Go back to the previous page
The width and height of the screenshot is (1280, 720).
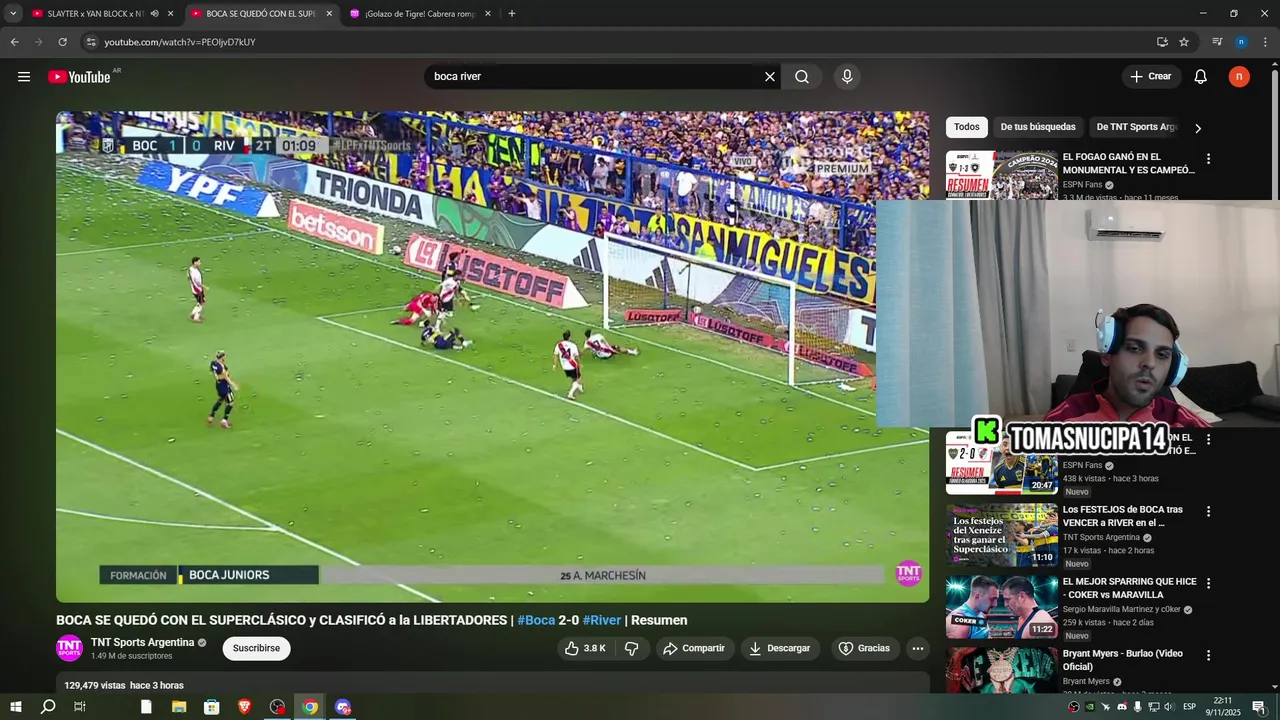click(x=14, y=42)
